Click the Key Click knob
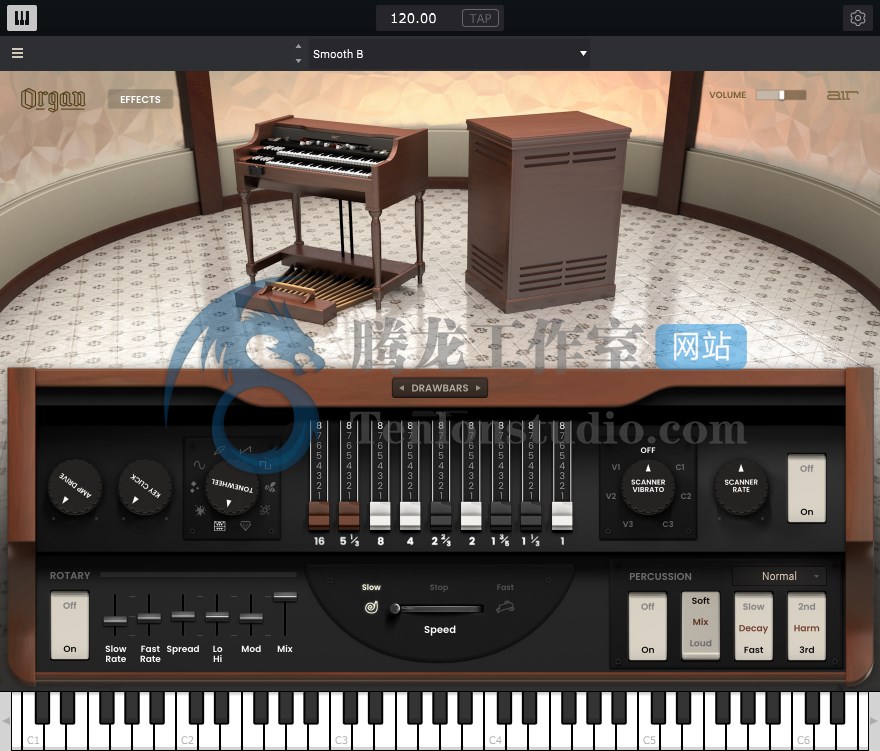The image size is (880, 751). [145, 488]
